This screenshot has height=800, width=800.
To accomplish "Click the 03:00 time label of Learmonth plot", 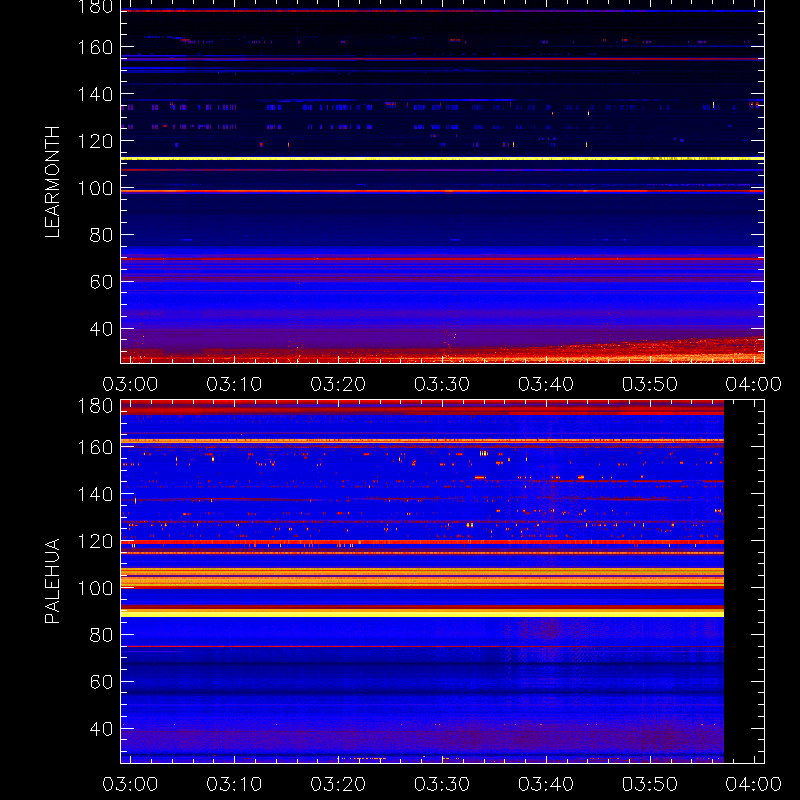I will click(130, 384).
